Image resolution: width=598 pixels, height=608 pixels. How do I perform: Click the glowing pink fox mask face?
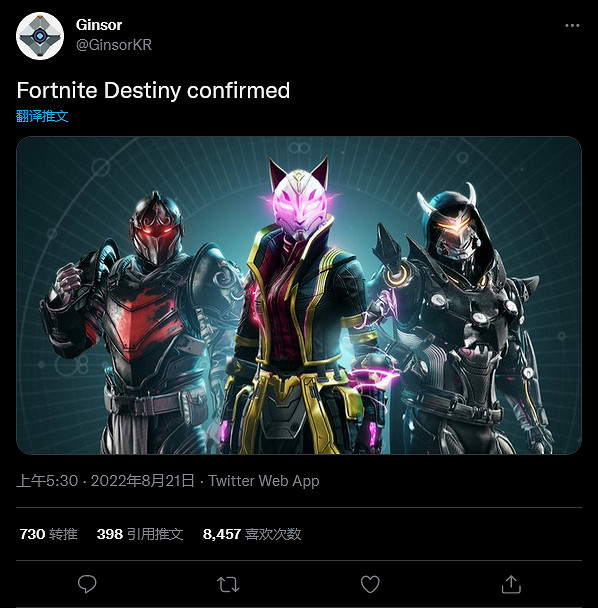point(299,202)
